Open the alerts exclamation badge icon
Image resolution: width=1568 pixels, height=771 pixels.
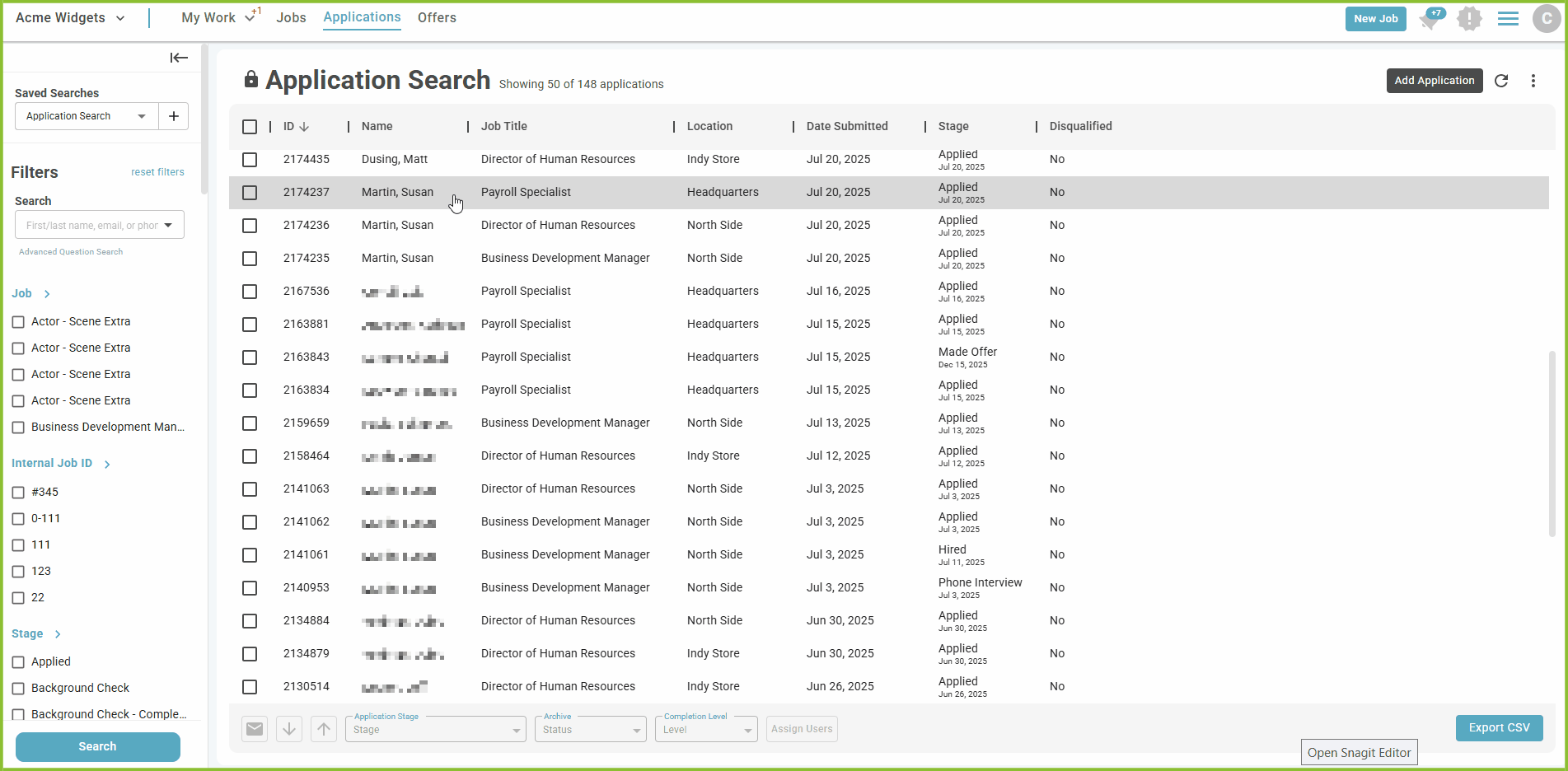coord(1468,18)
